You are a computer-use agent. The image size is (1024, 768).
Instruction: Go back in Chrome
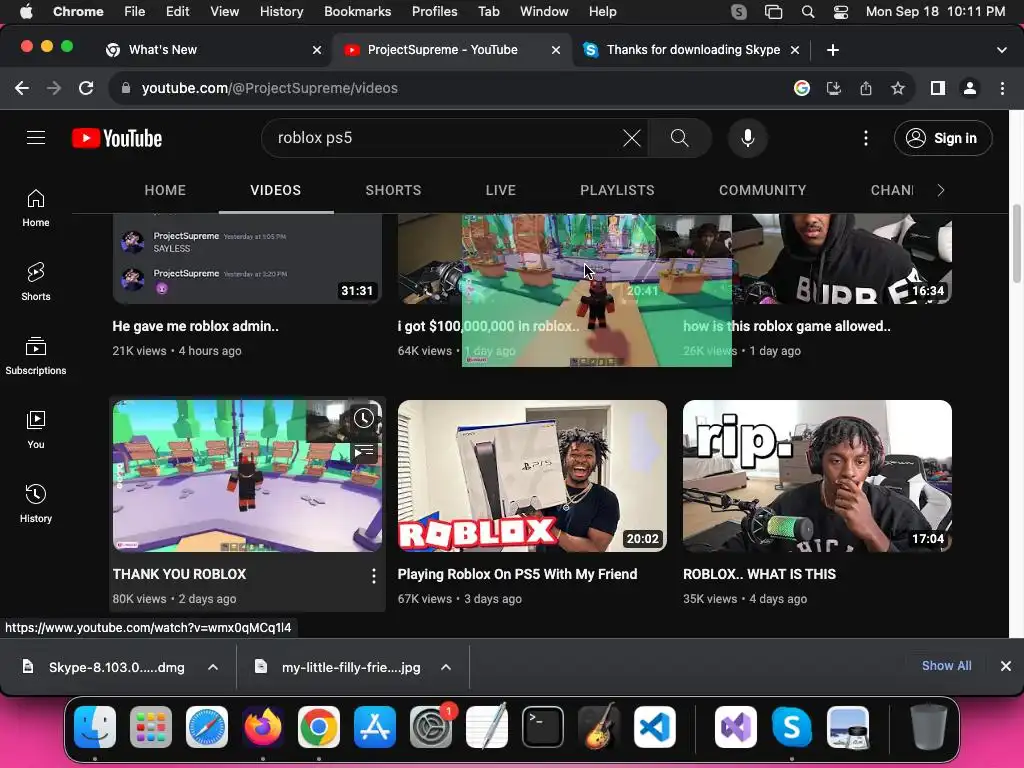[22, 88]
